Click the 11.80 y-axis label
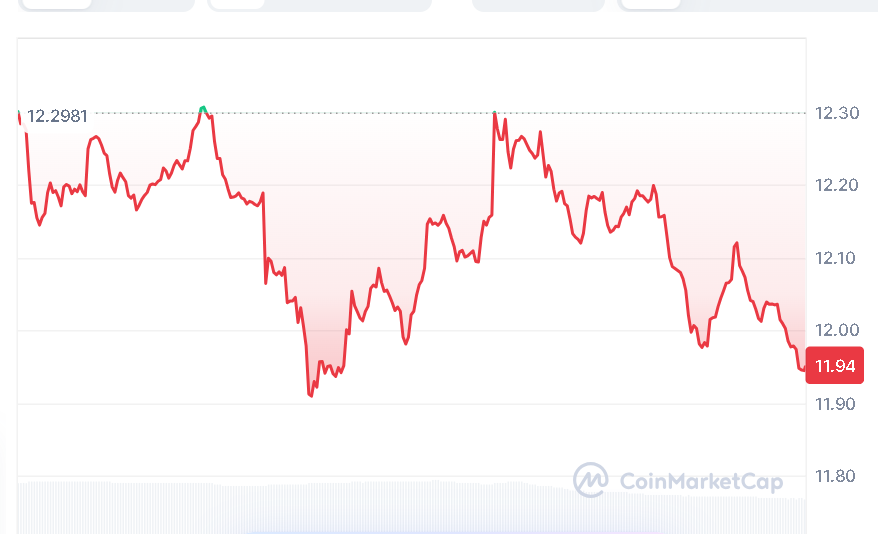This screenshot has height=534, width=878. coord(835,476)
